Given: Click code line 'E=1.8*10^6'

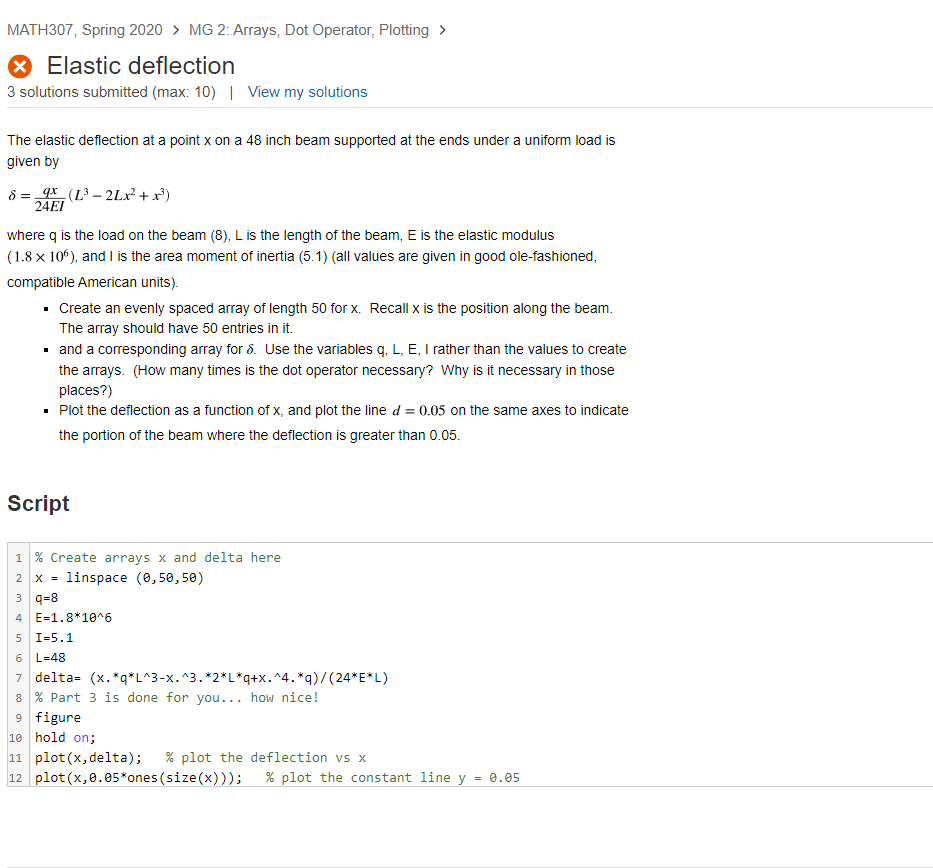Looking at the screenshot, I should click(x=73, y=618).
